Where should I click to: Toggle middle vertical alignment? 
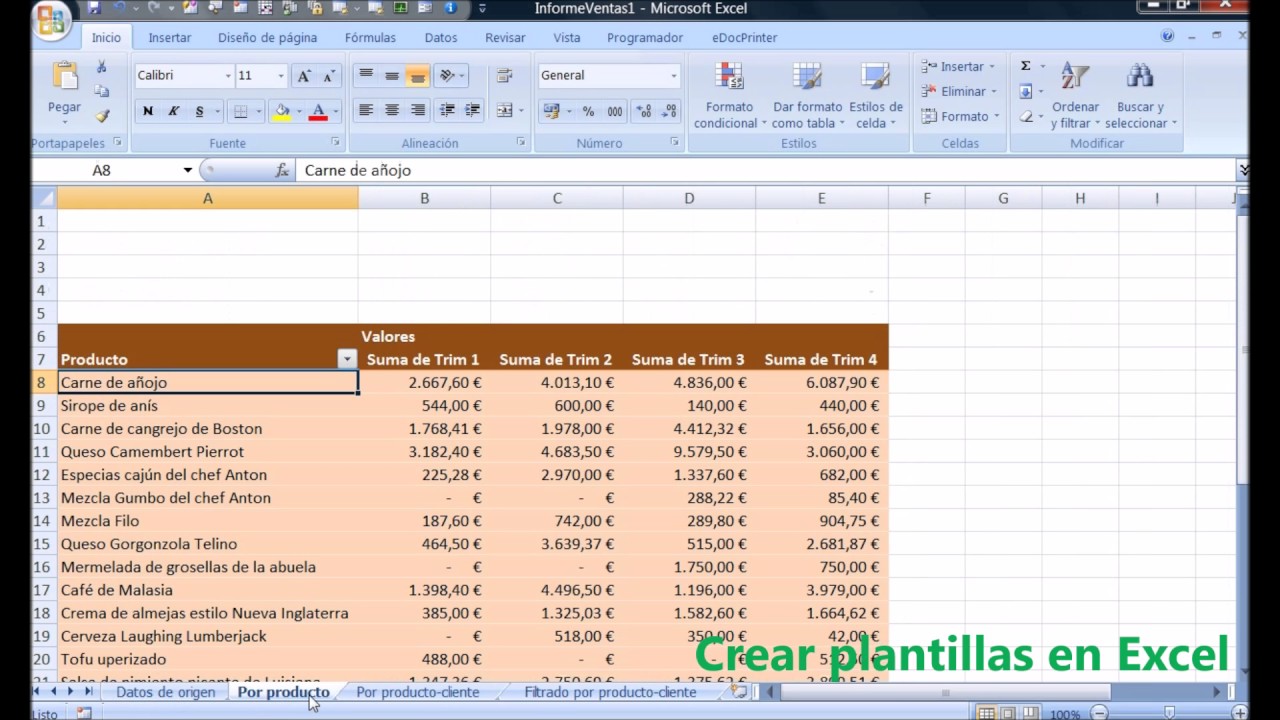[x=392, y=76]
